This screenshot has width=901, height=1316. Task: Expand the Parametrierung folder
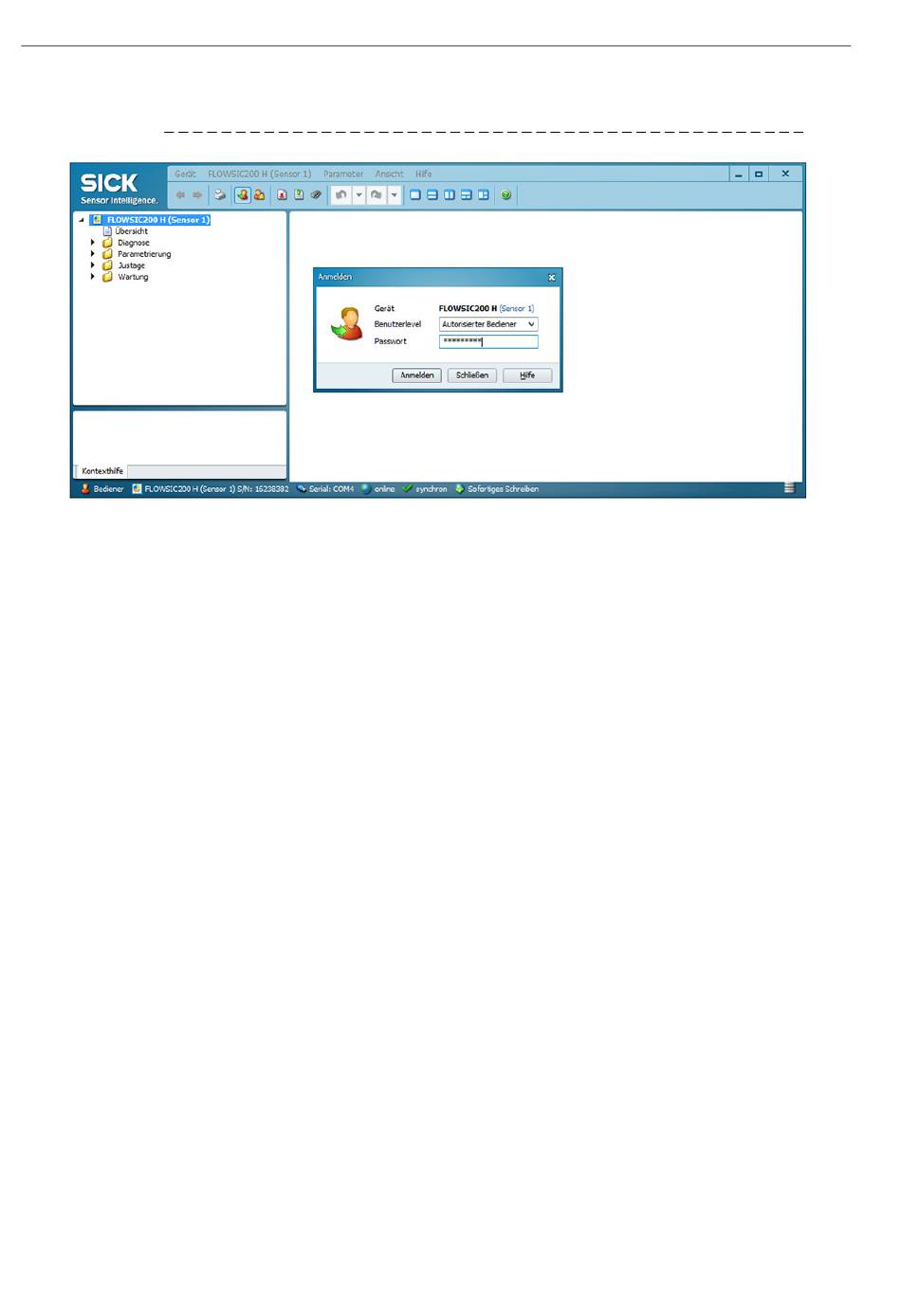tap(93, 254)
